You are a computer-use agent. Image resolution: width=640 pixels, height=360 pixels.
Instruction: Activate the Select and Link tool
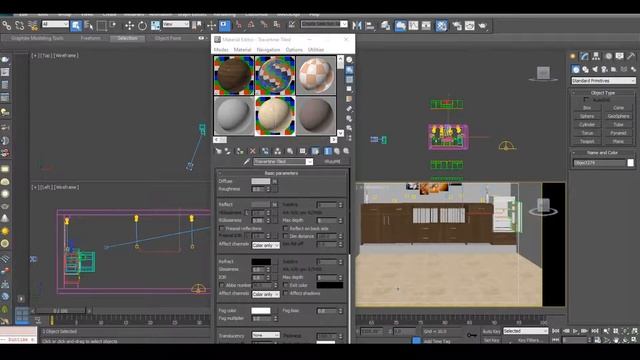click(7, 26)
